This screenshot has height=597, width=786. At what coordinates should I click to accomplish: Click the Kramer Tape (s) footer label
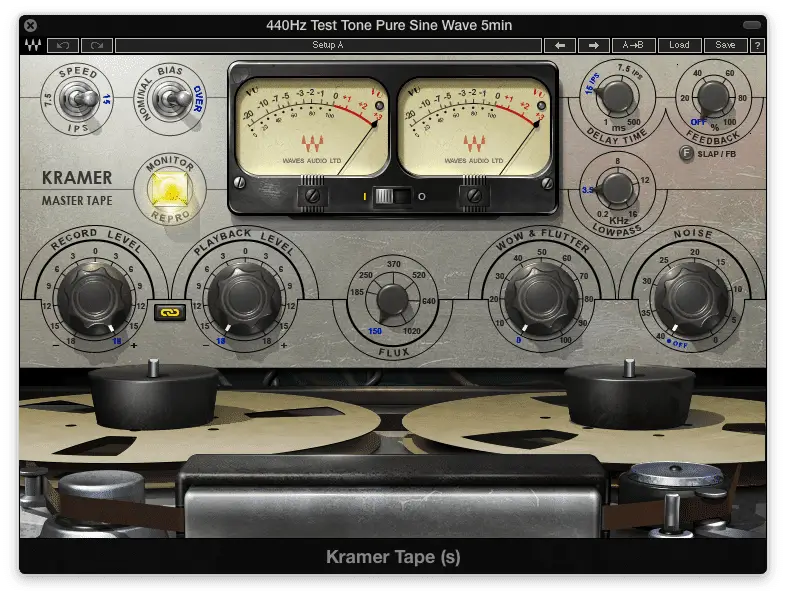point(393,556)
